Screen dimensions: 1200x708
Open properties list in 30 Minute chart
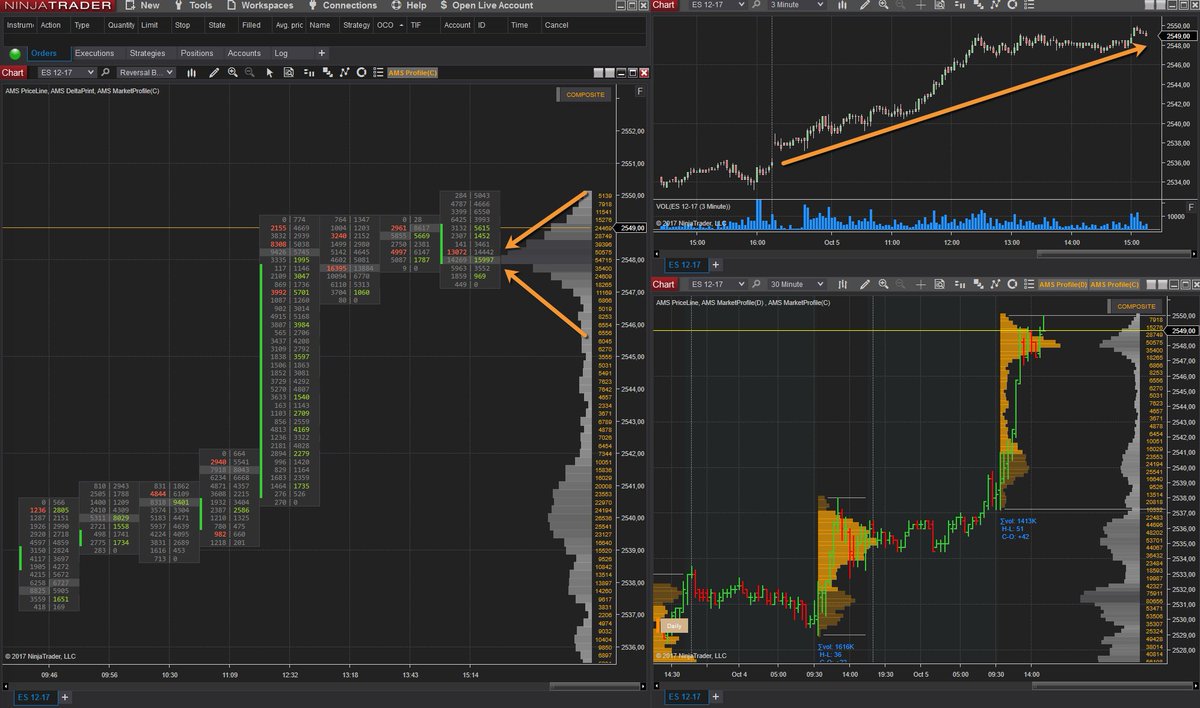pos(1029,284)
